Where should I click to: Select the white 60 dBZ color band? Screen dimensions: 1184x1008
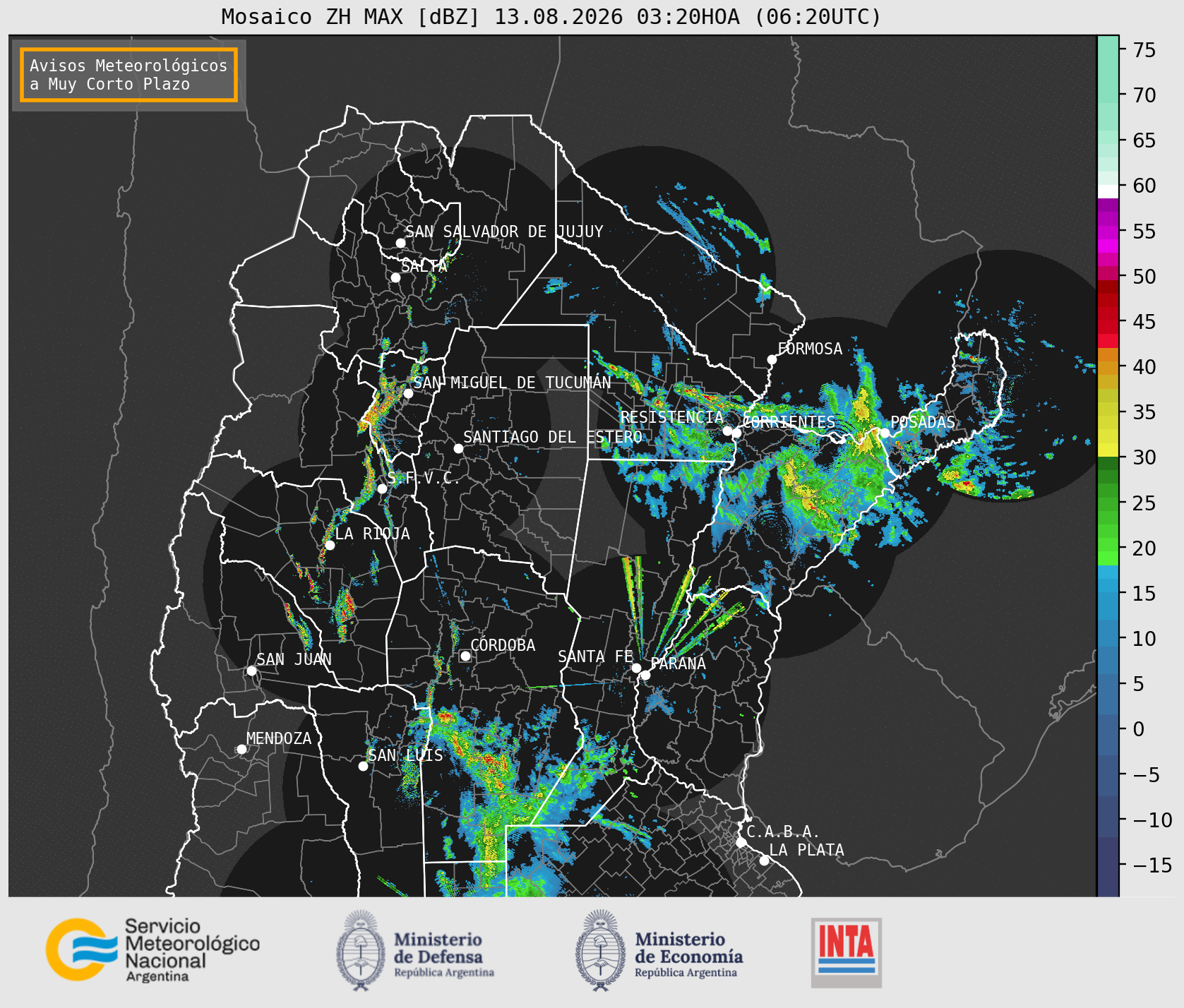tap(1108, 191)
